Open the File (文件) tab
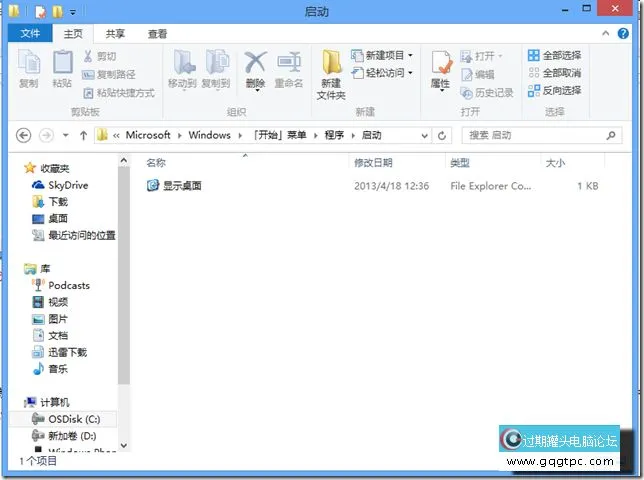The width and height of the screenshot is (644, 480). click(x=30, y=33)
